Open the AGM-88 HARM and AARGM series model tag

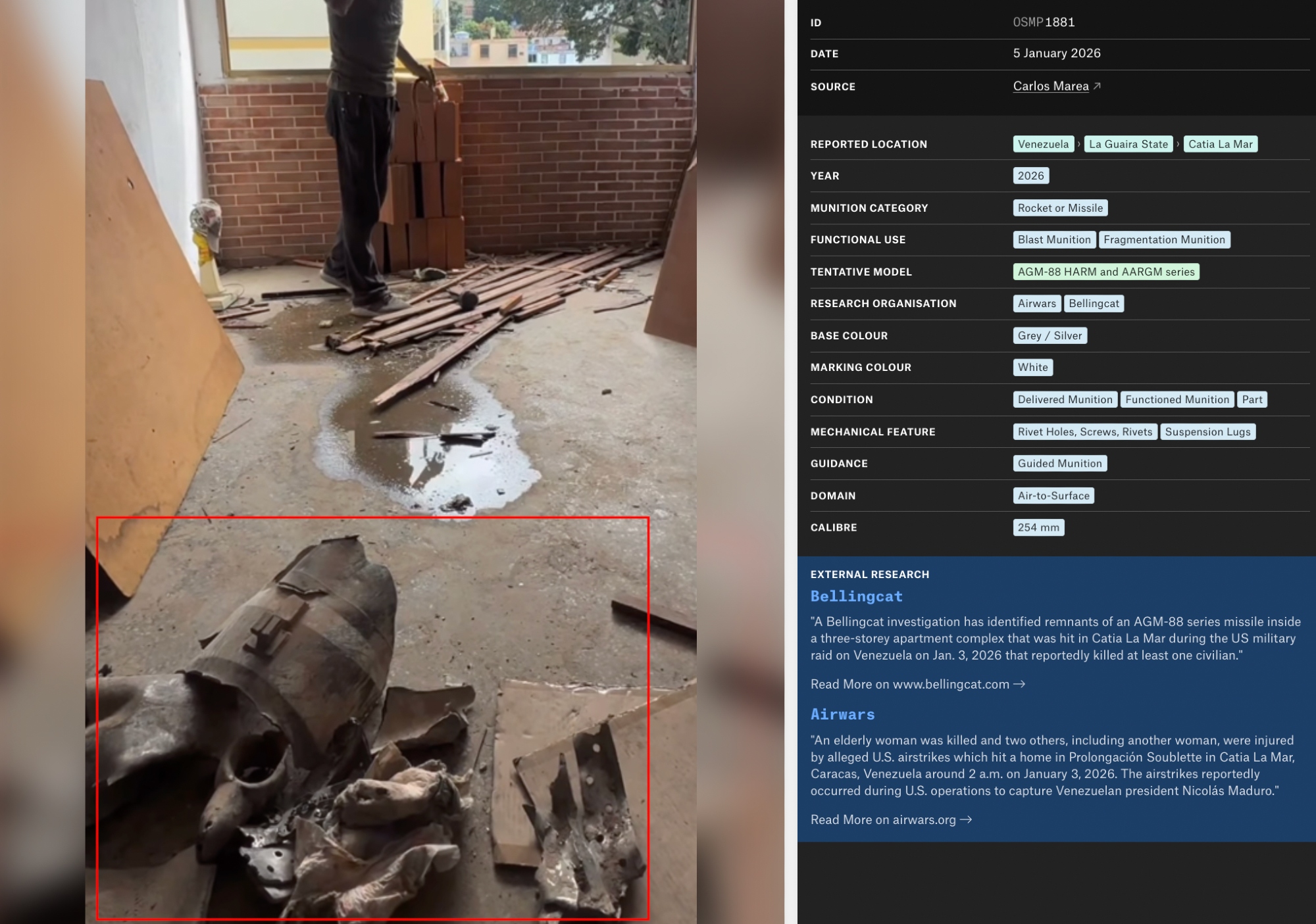(1105, 272)
